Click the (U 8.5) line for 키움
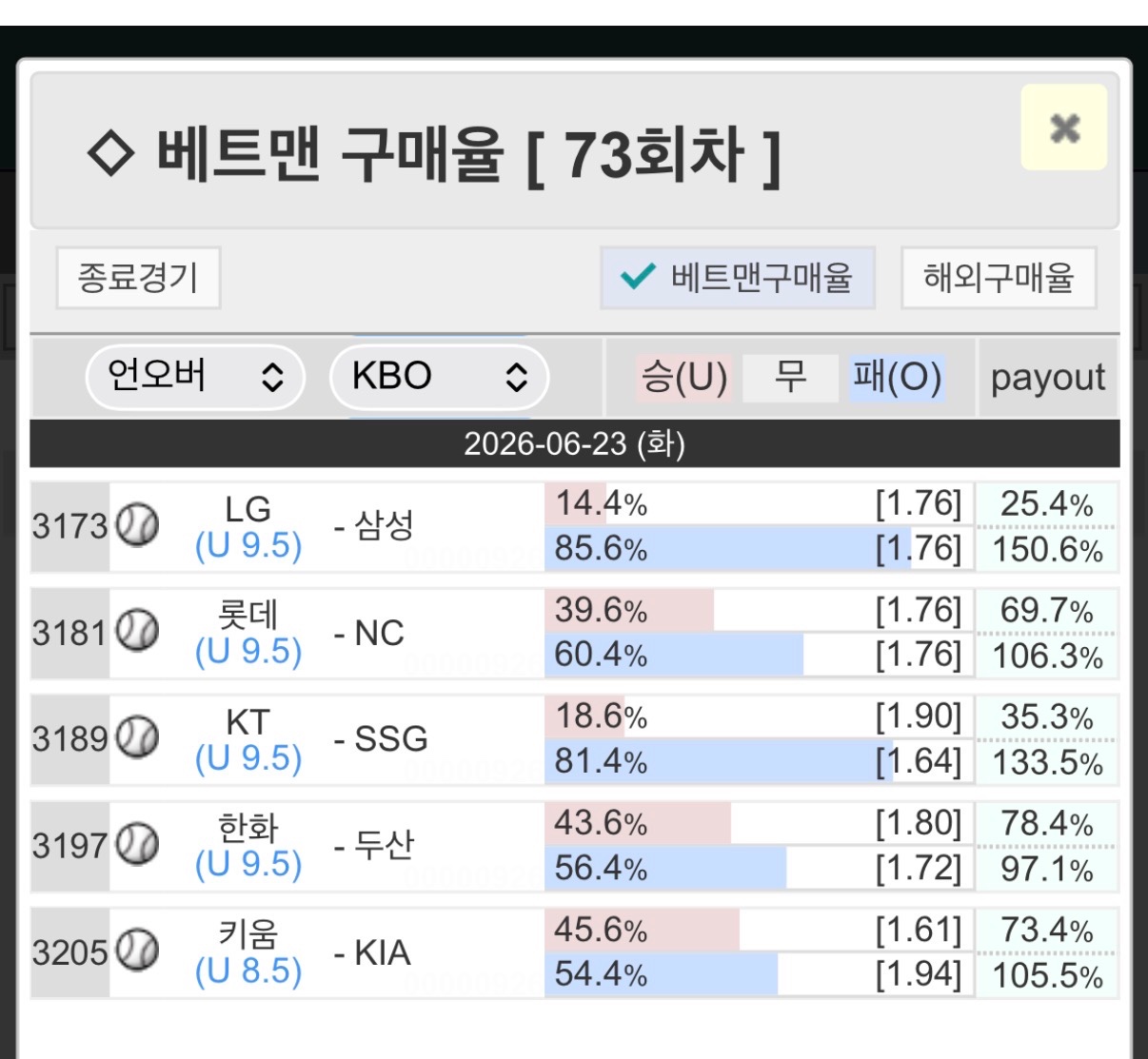The image size is (1148, 1059). point(248,971)
